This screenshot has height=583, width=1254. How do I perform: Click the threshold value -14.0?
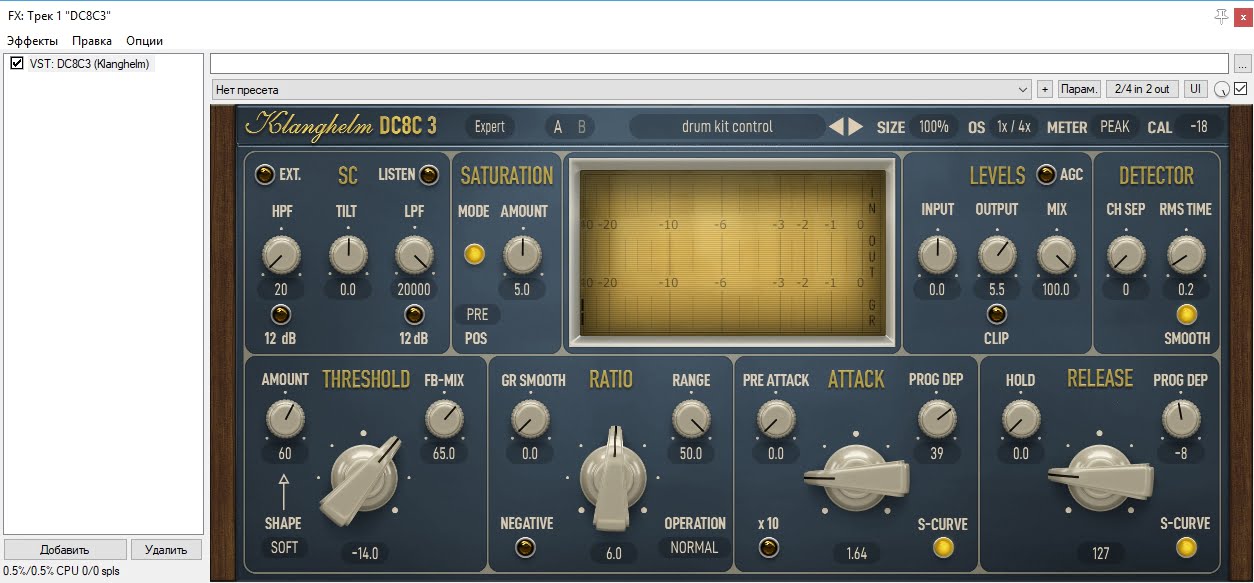click(x=365, y=553)
